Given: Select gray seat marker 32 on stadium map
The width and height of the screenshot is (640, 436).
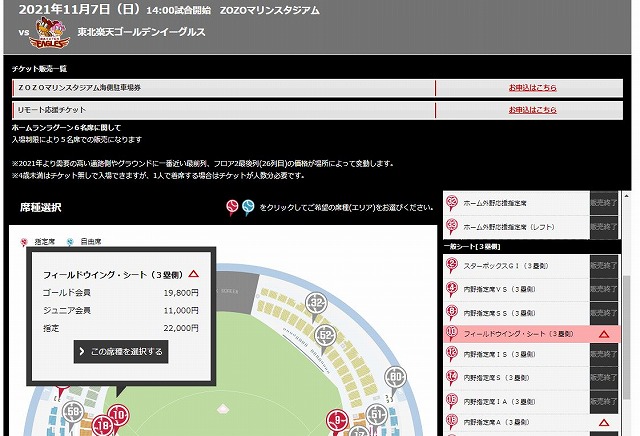Looking at the screenshot, I should point(317,305).
